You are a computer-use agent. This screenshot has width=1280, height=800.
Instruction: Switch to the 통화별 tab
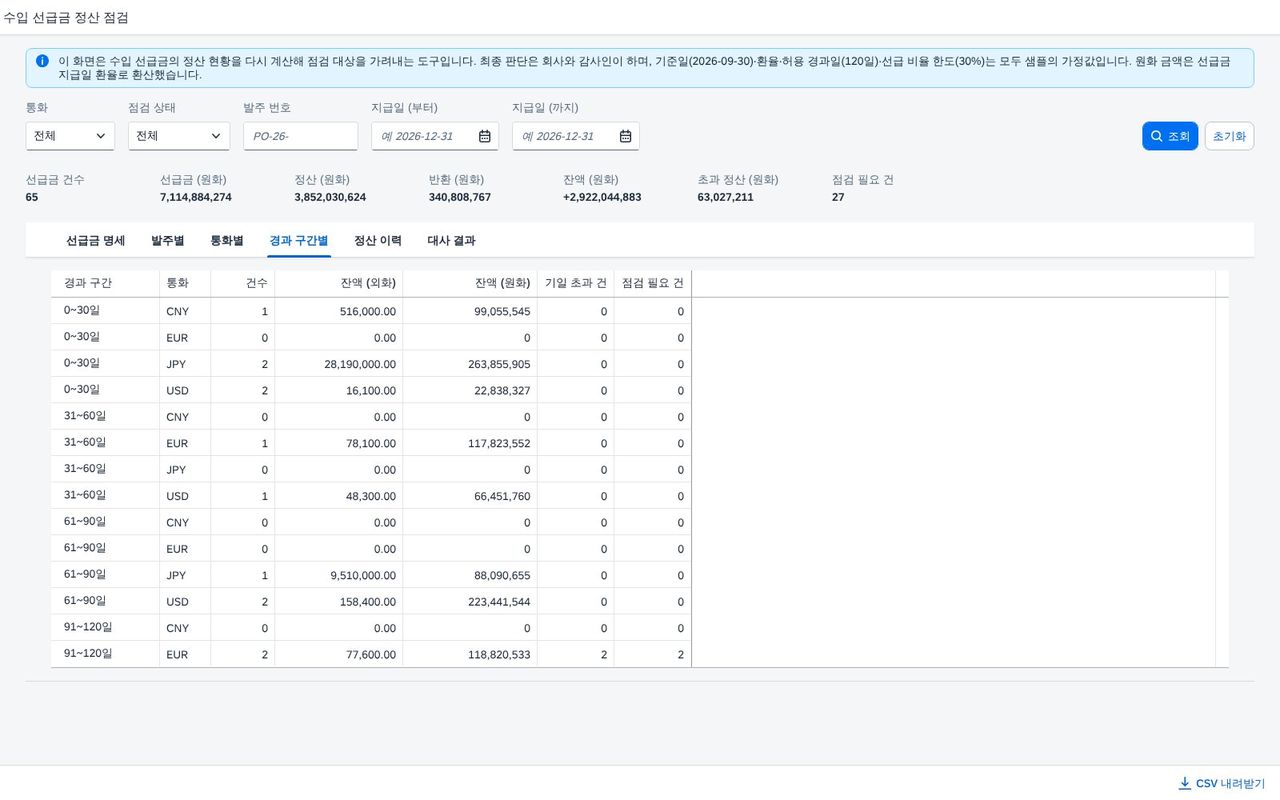[227, 240]
